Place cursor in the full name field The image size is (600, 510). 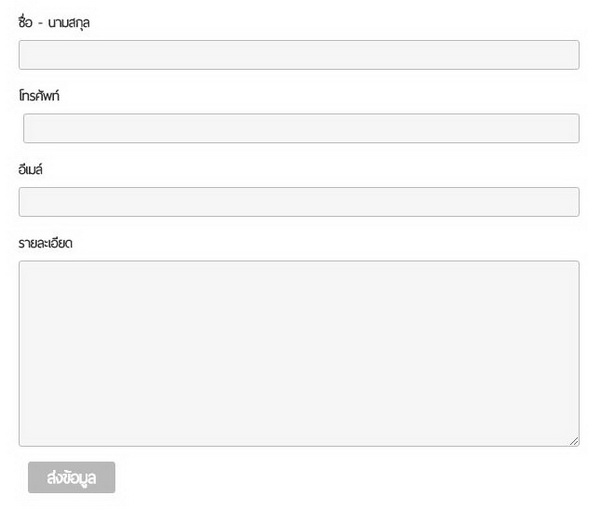point(299,55)
